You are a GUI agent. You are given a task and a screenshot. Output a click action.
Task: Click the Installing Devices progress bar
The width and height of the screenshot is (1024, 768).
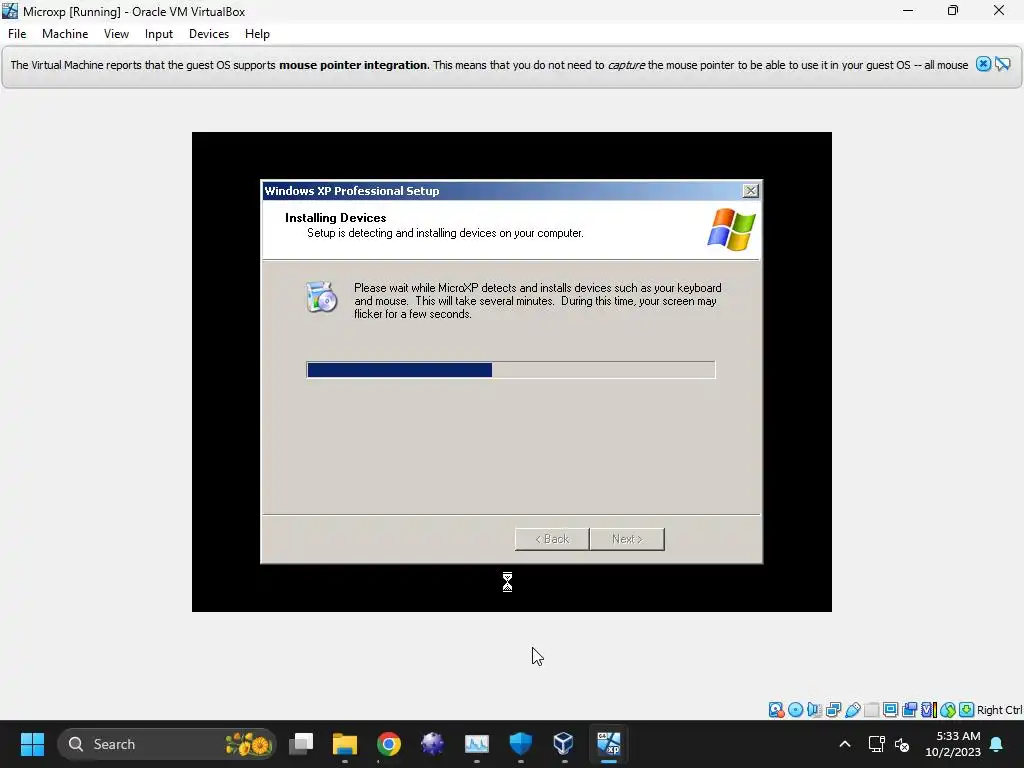(511, 370)
